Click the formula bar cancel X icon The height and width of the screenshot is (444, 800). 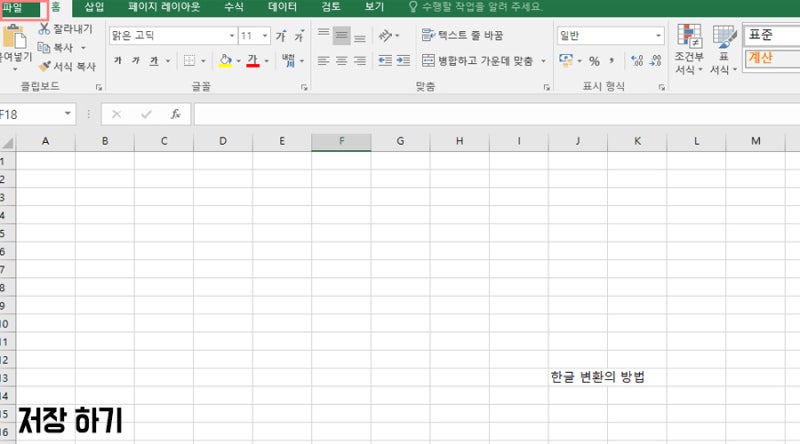tap(116, 114)
